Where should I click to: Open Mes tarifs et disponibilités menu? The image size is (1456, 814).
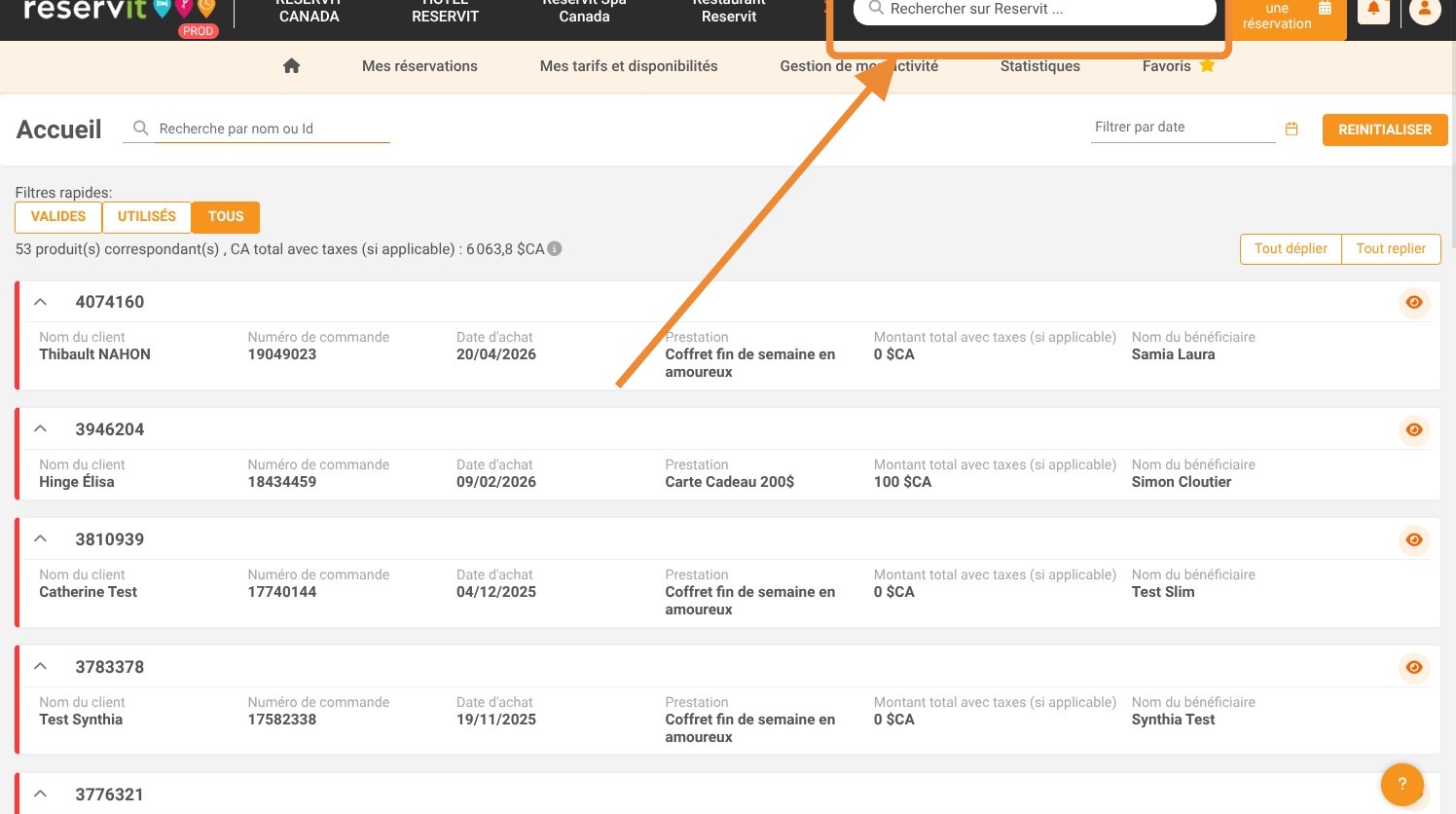coord(629,66)
